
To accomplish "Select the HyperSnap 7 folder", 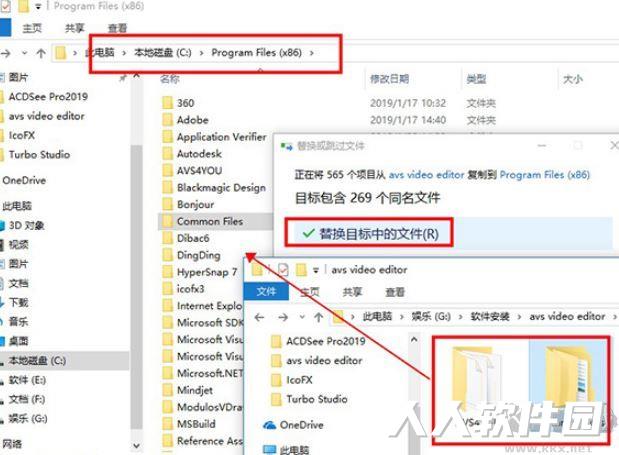I will tap(200, 272).
